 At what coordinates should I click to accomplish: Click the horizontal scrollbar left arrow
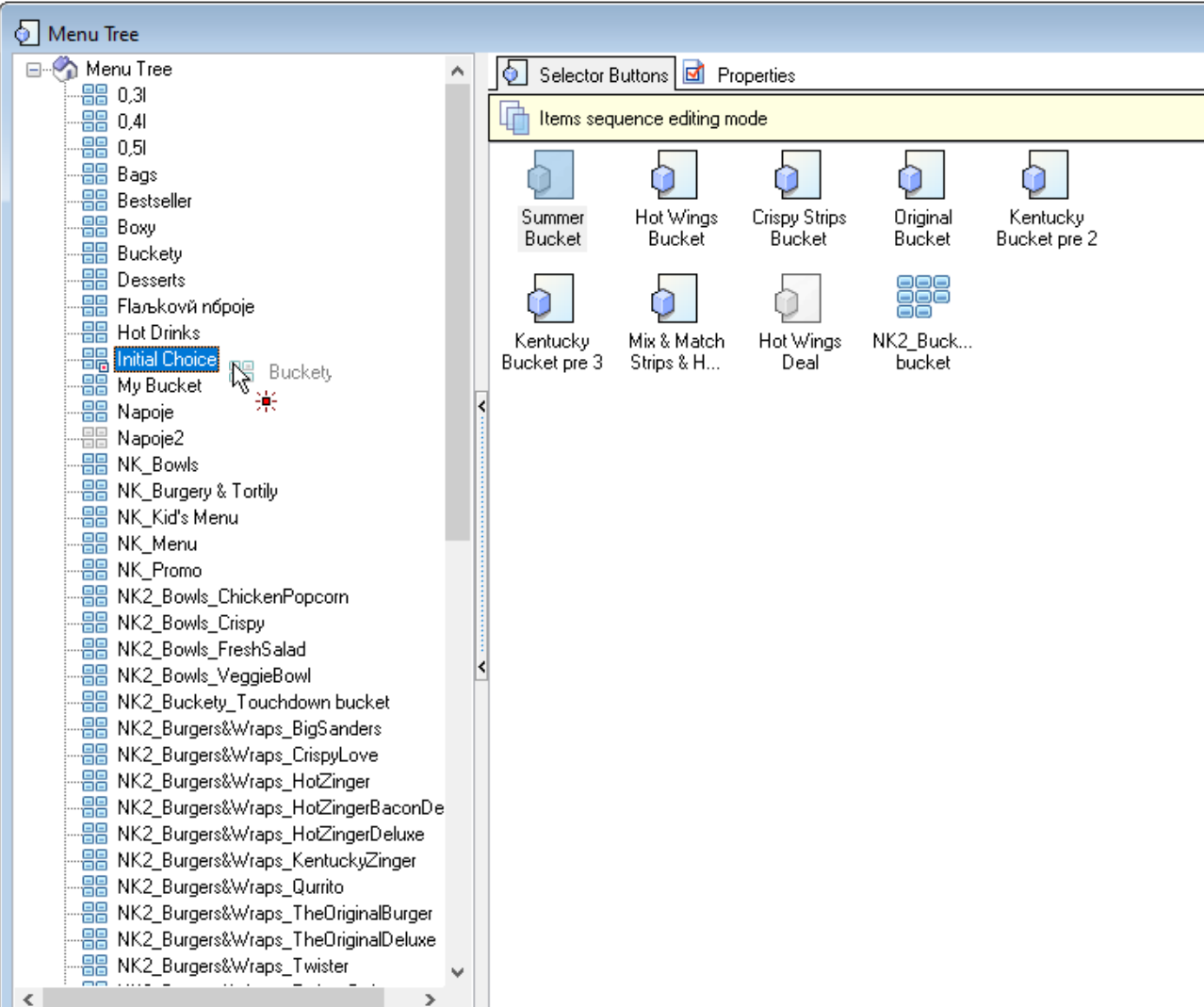tap(27, 999)
